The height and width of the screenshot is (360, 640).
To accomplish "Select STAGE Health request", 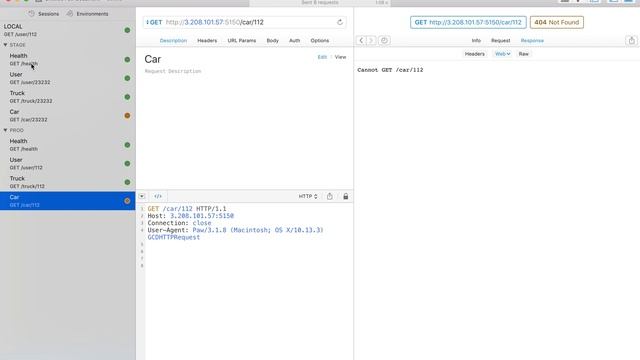I will [67, 60].
